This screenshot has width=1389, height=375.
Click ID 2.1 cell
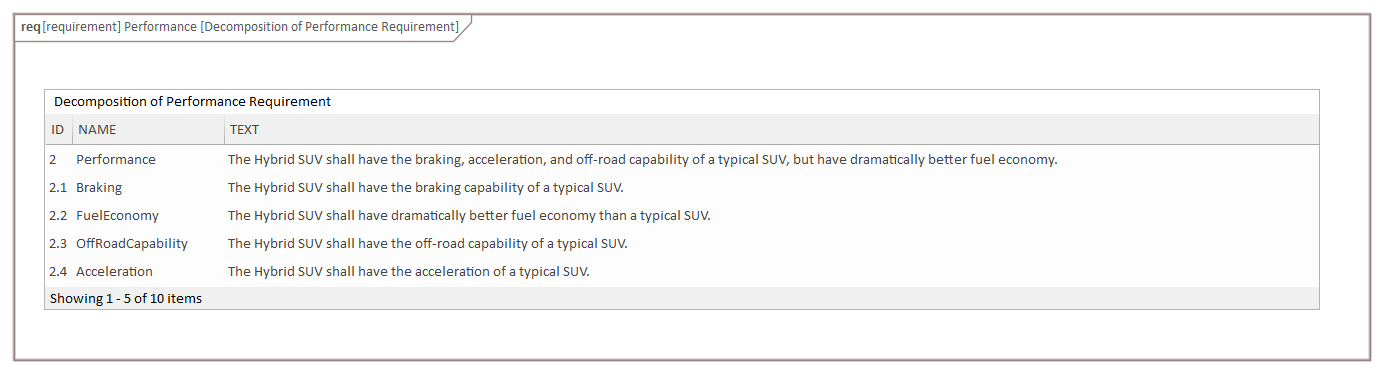(x=58, y=187)
